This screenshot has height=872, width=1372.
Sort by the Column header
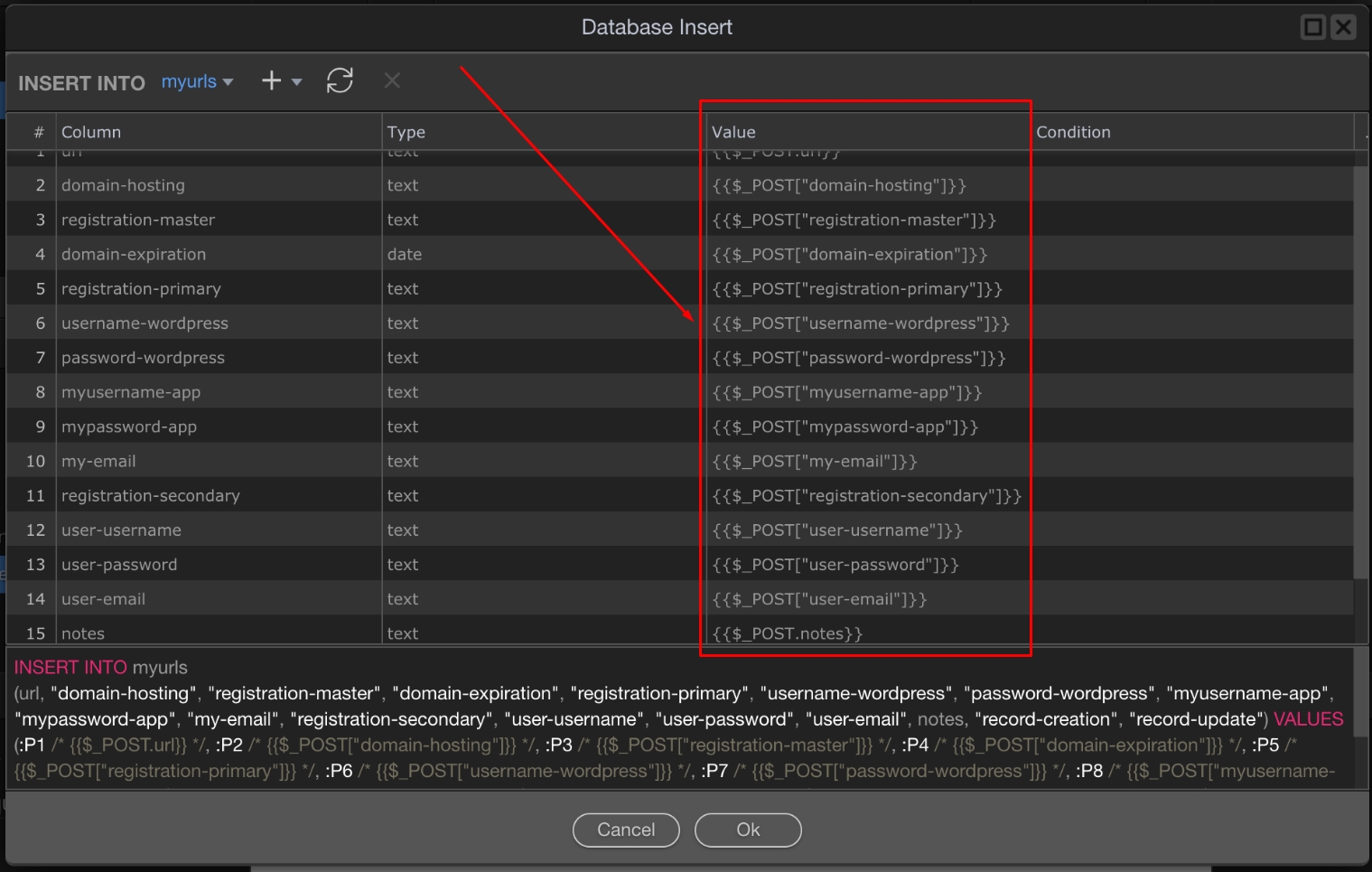coord(91,132)
